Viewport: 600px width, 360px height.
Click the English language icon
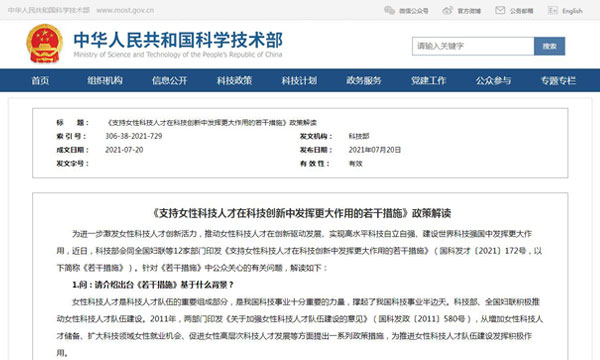coord(553,10)
